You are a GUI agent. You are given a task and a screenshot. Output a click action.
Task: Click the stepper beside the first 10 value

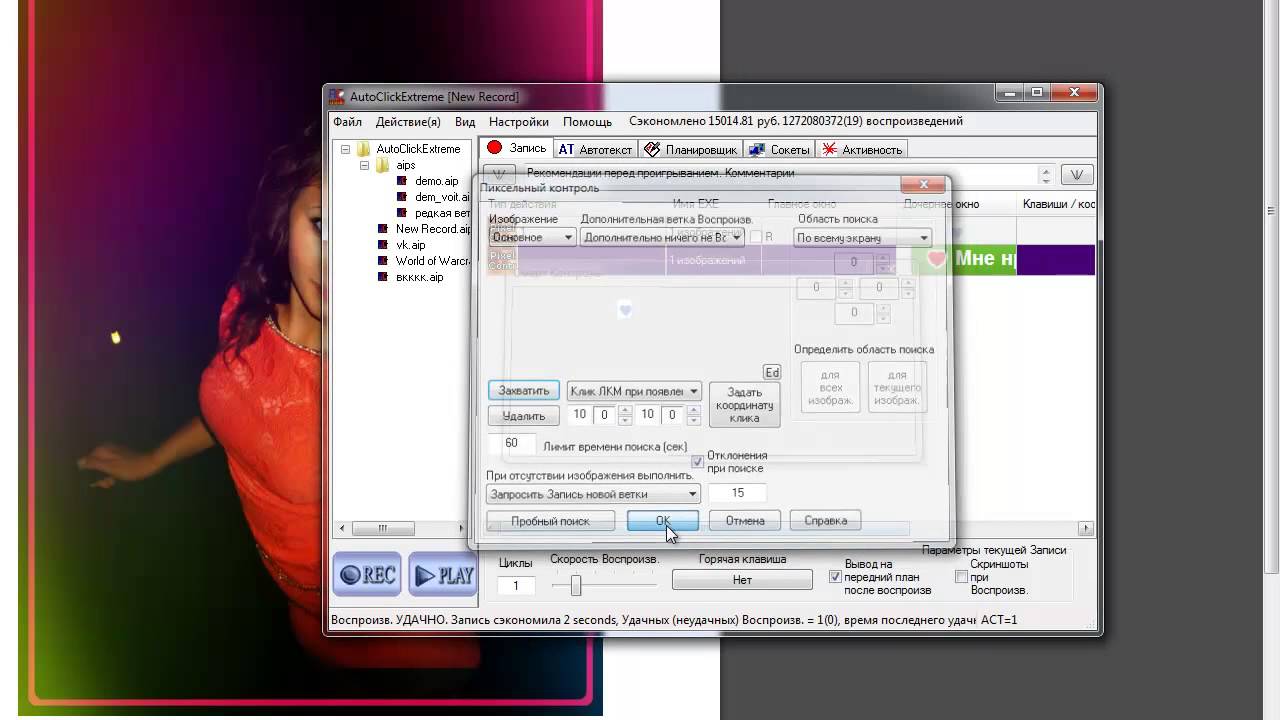[624, 414]
